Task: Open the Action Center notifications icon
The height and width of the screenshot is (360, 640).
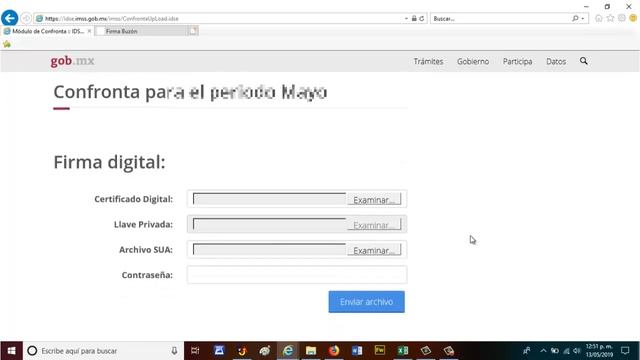Action: pyautogui.click(x=625, y=351)
